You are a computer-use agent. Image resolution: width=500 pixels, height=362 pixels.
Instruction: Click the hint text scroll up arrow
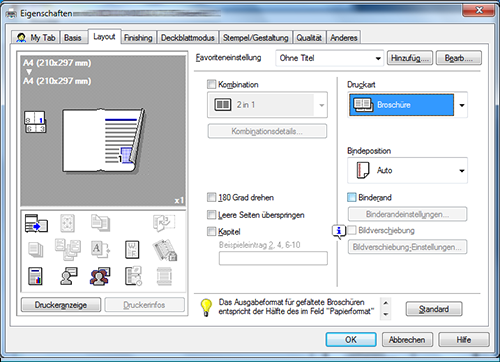click(386, 303)
